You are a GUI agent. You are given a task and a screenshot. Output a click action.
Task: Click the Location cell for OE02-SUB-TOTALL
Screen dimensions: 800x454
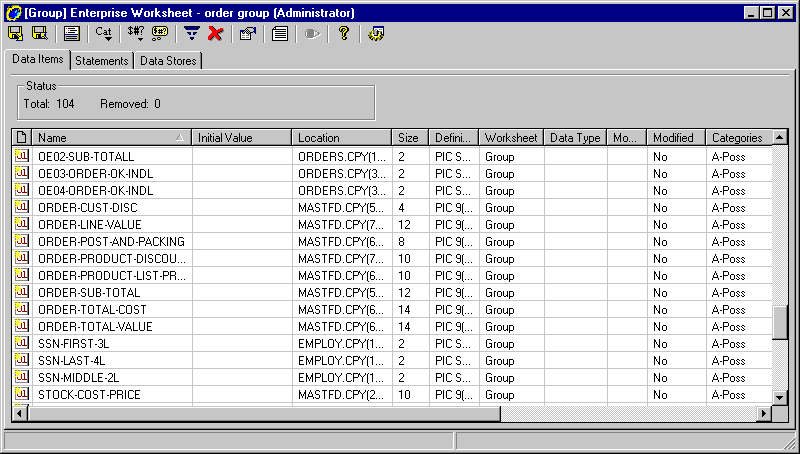(342, 157)
